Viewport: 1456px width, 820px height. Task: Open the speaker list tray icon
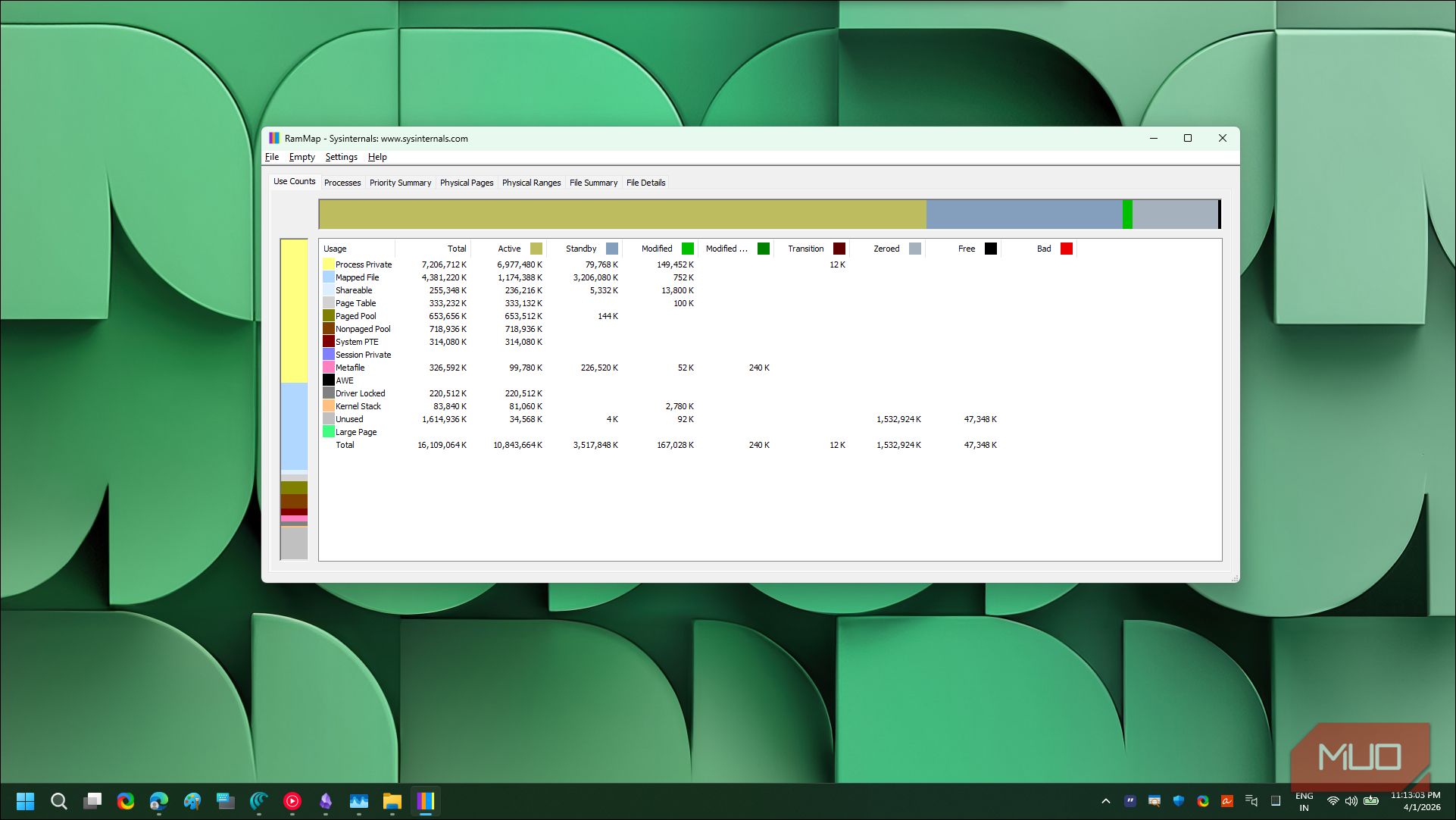click(x=1251, y=801)
